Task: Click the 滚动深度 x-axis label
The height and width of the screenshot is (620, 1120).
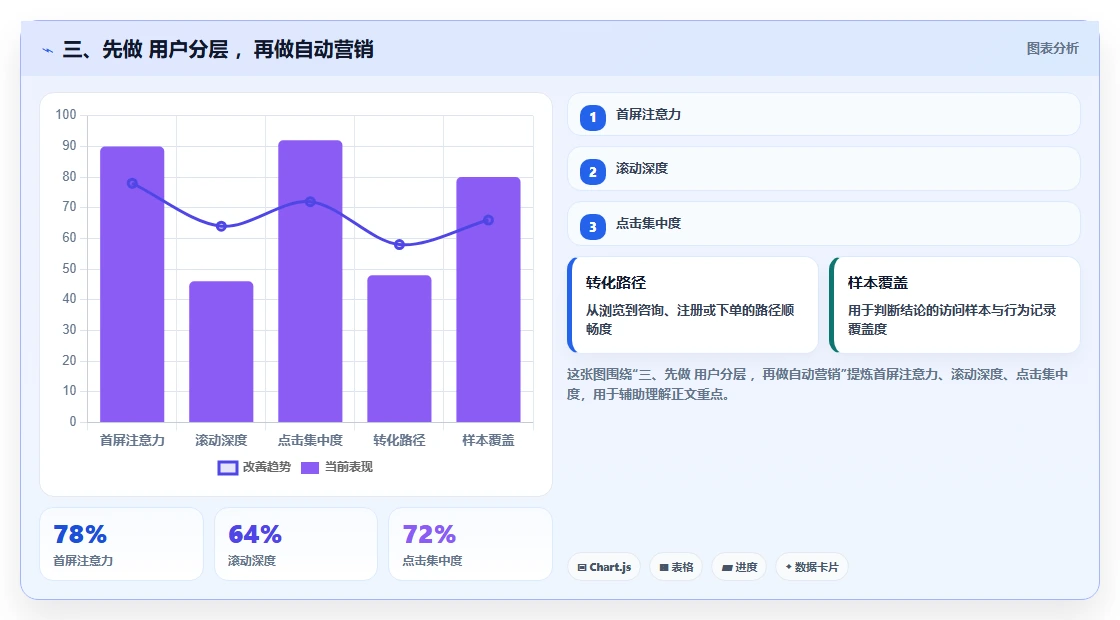Action: [x=221, y=441]
